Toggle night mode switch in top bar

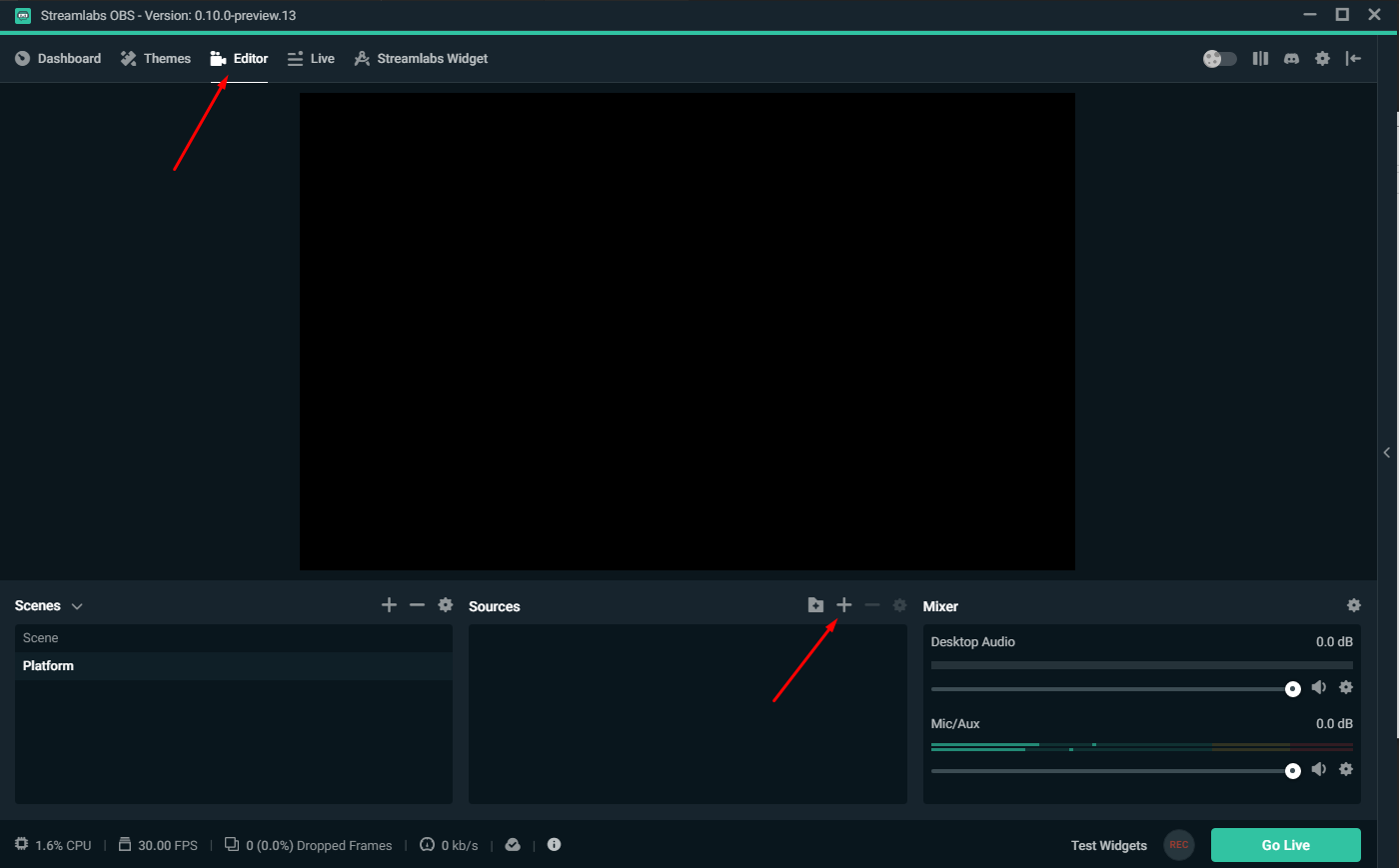pyautogui.click(x=1219, y=59)
